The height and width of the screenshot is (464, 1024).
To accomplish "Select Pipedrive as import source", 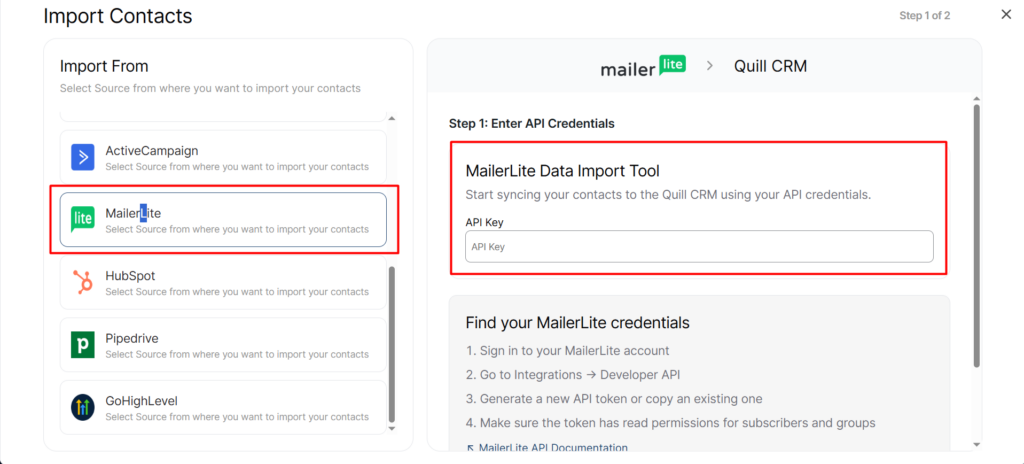I will (223, 345).
